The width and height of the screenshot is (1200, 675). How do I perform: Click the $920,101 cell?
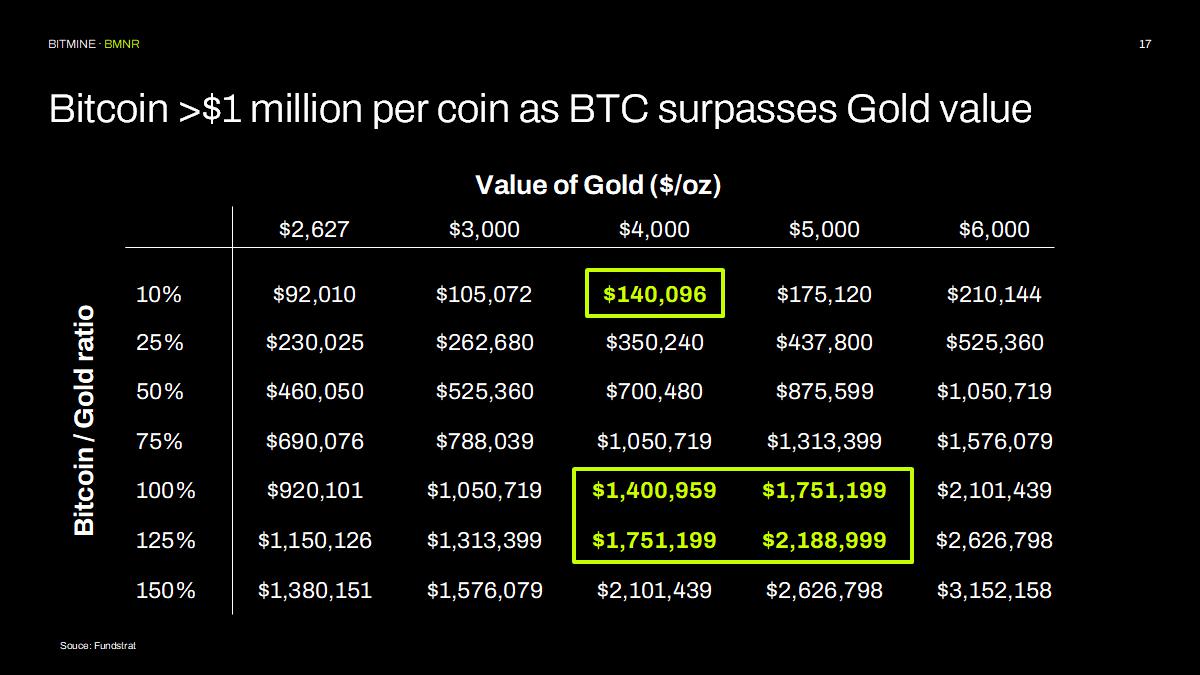pos(314,490)
